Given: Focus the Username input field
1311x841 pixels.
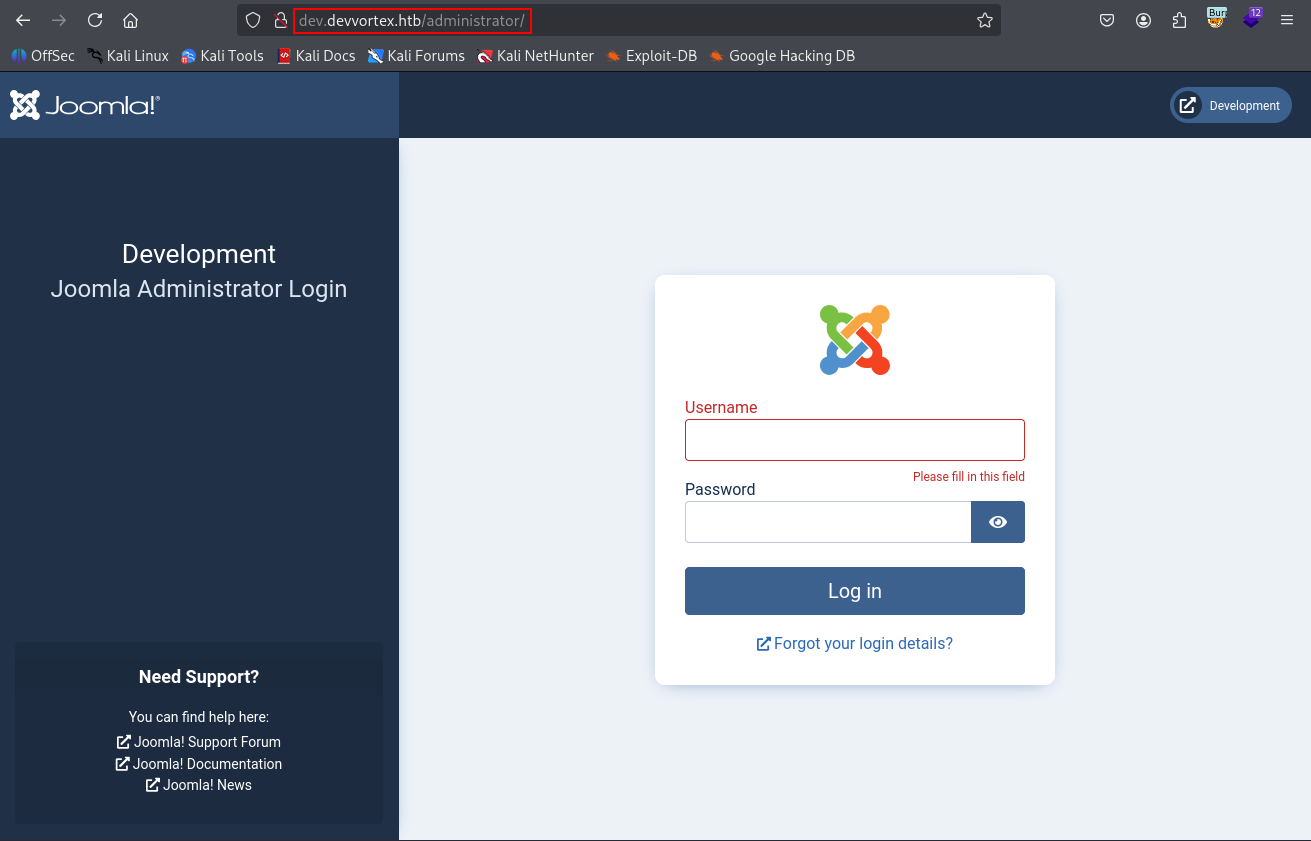Looking at the screenshot, I should (x=855, y=440).
